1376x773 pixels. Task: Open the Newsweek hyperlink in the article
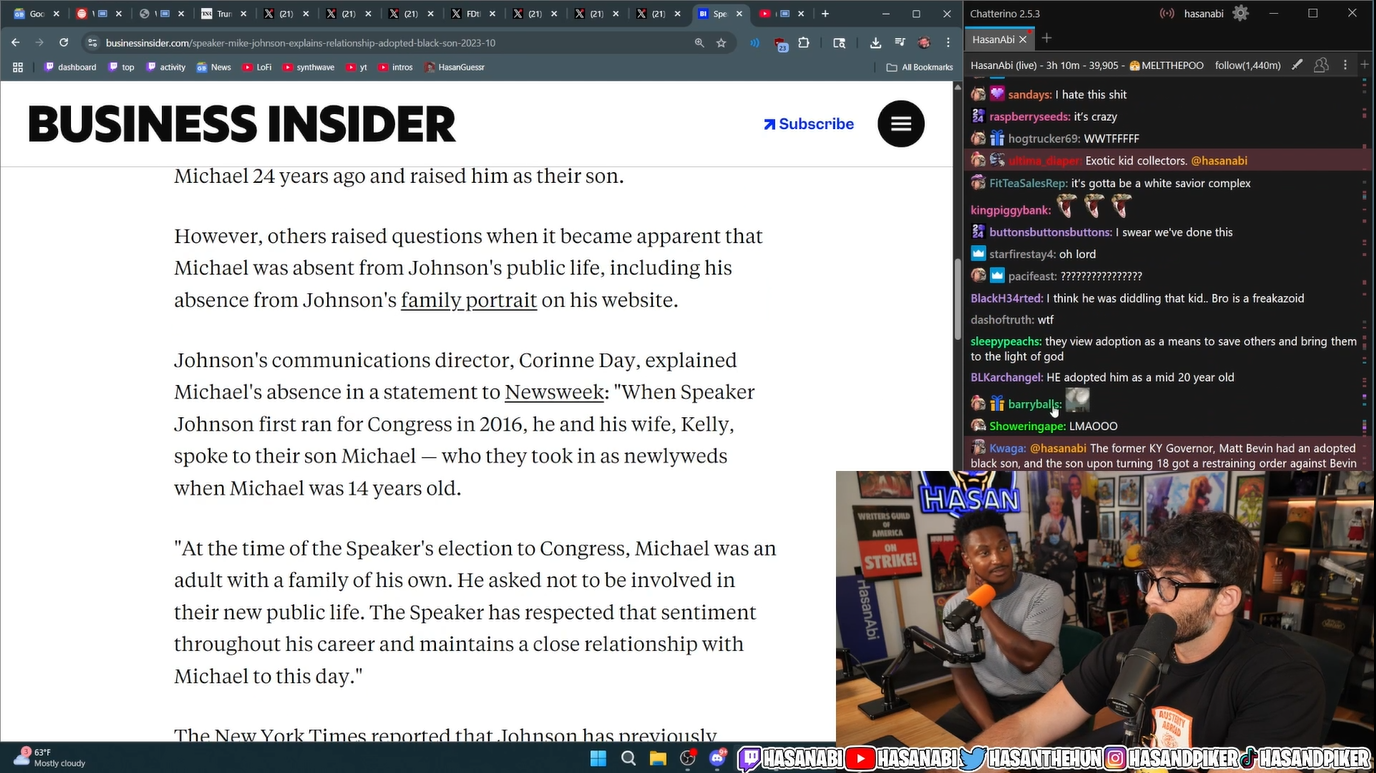[x=555, y=392]
